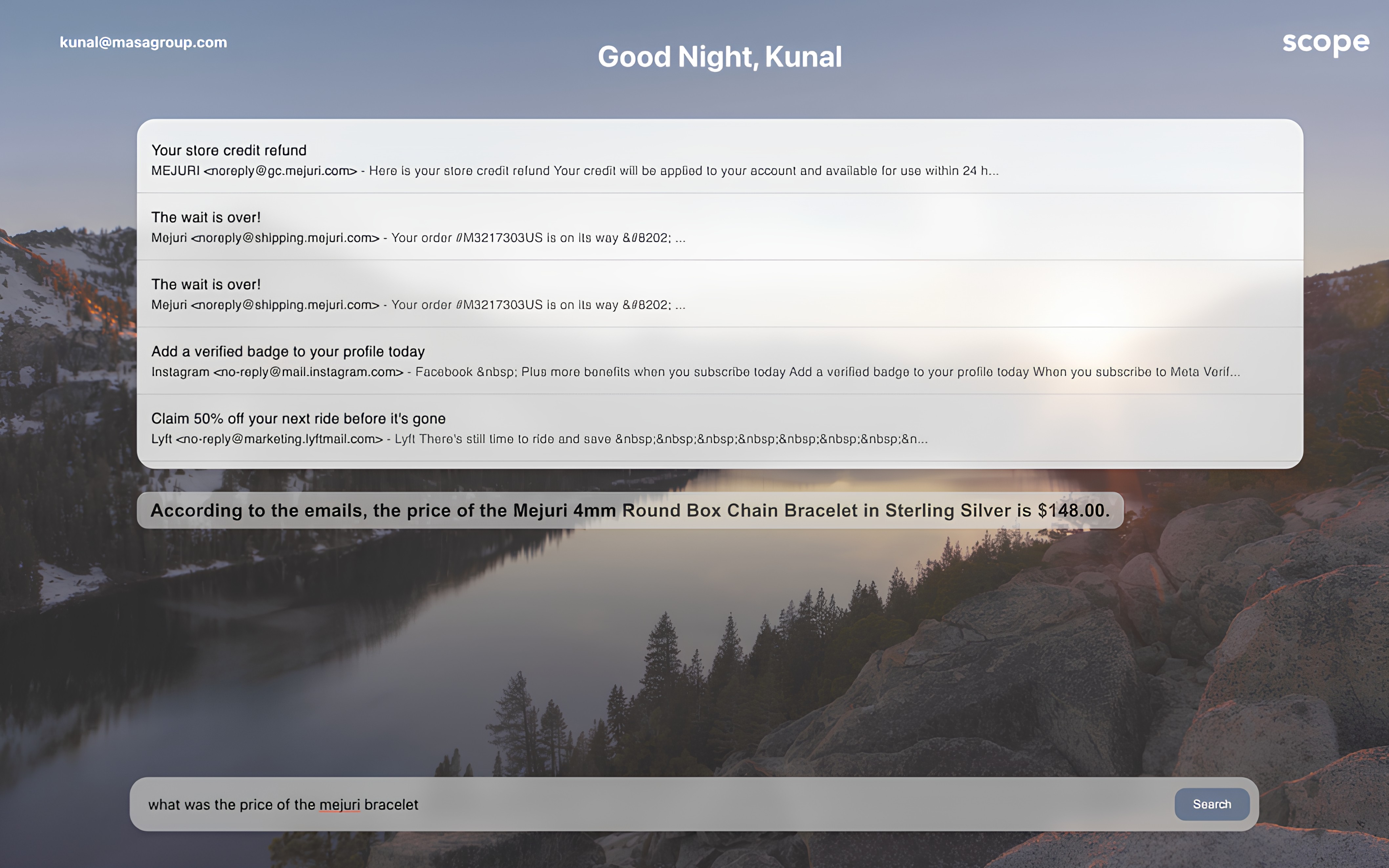Click '$148.00' in the answer text
The height and width of the screenshot is (868, 1389).
coord(1071,510)
